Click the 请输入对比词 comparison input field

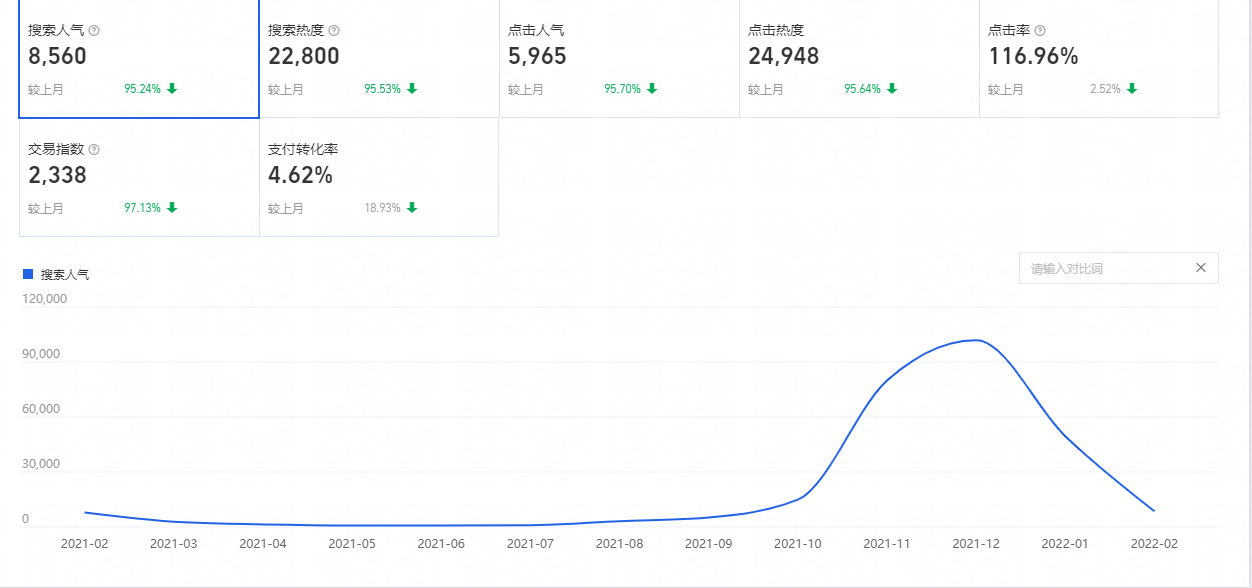[1105, 268]
